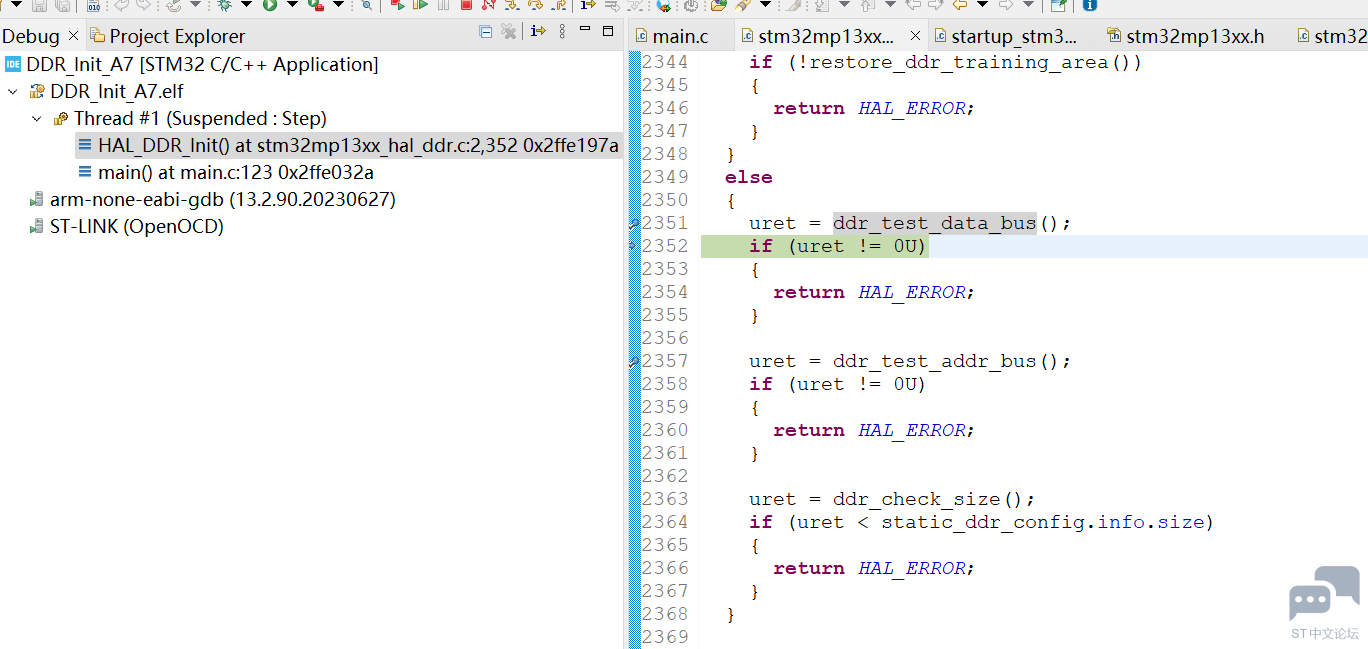Open dropdown next to External Tools icon

point(338,5)
